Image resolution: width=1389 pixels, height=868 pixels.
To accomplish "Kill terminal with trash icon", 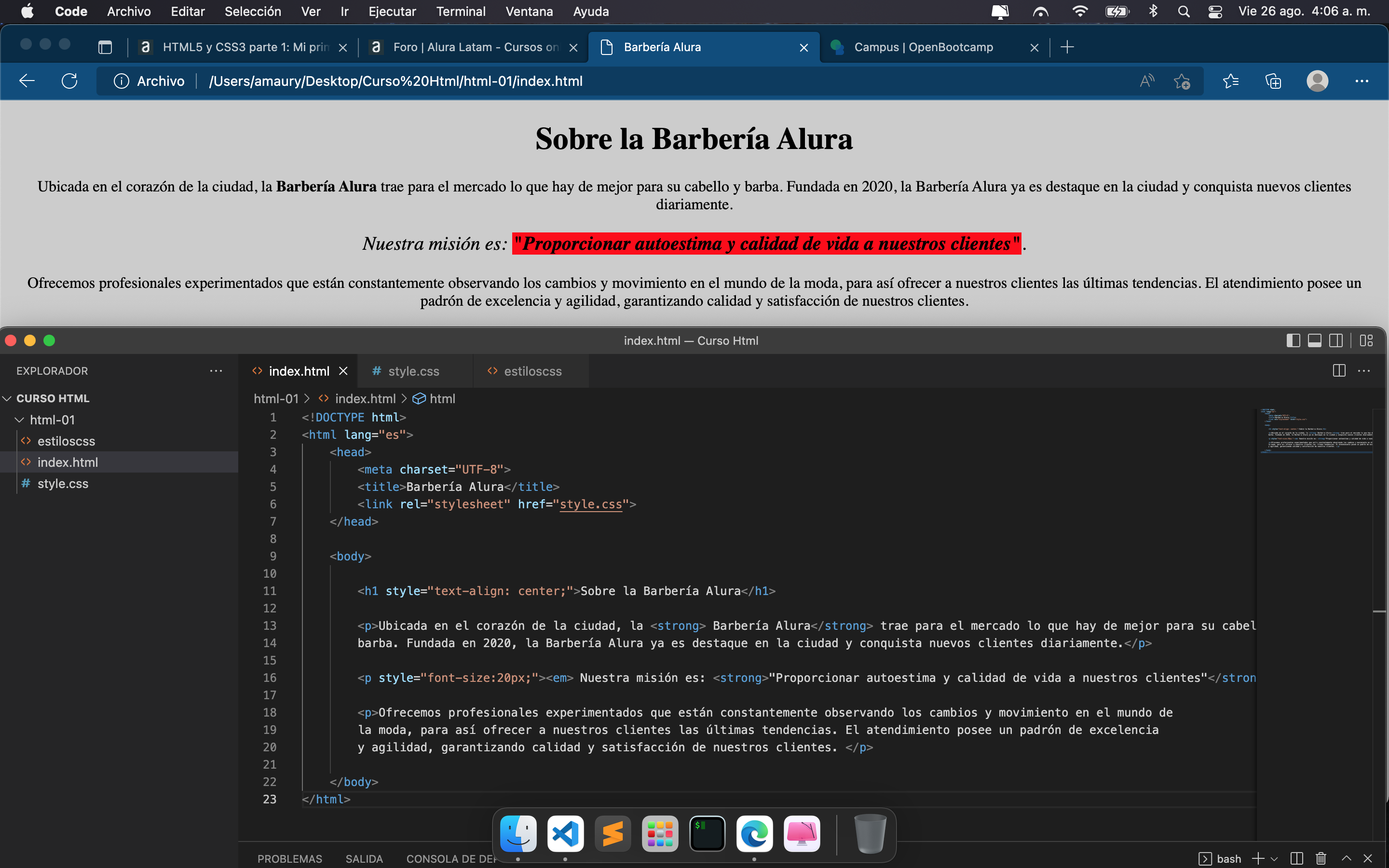I will point(1321,858).
